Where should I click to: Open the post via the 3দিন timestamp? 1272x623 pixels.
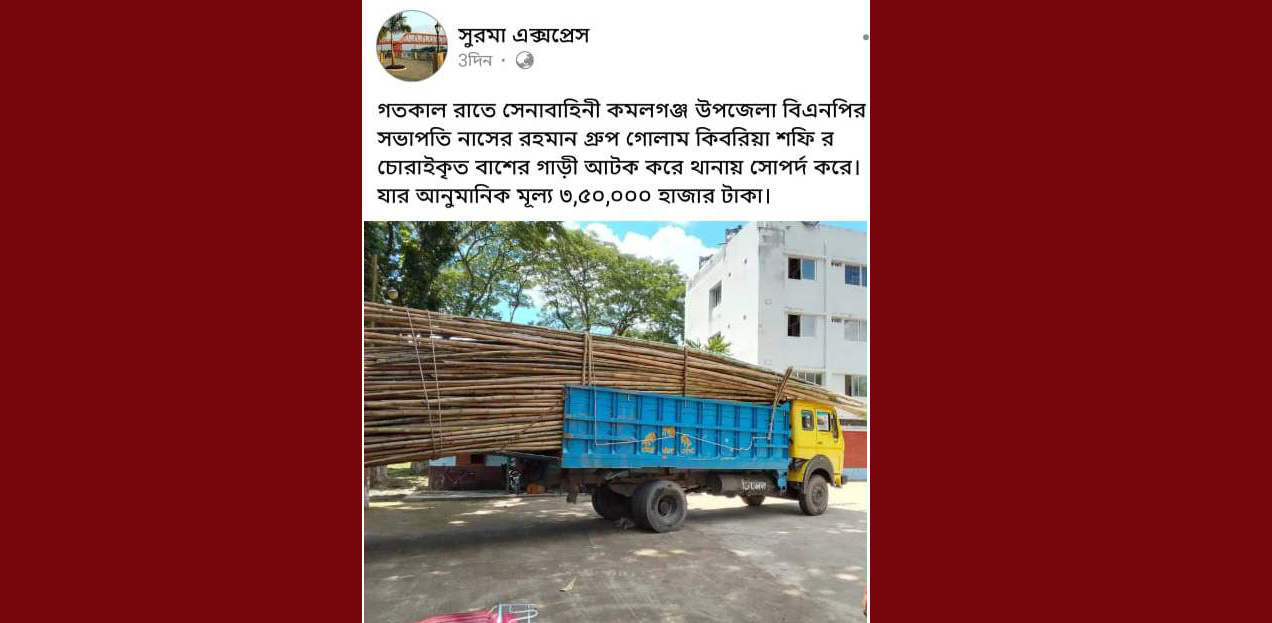coord(475,60)
